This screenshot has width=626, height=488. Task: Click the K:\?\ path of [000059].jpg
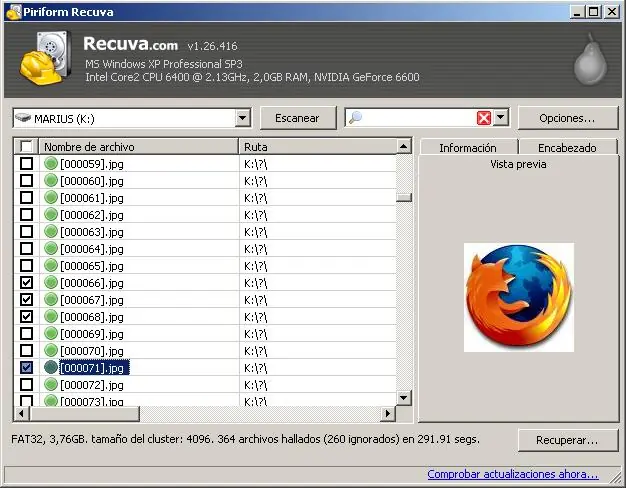tap(256, 164)
